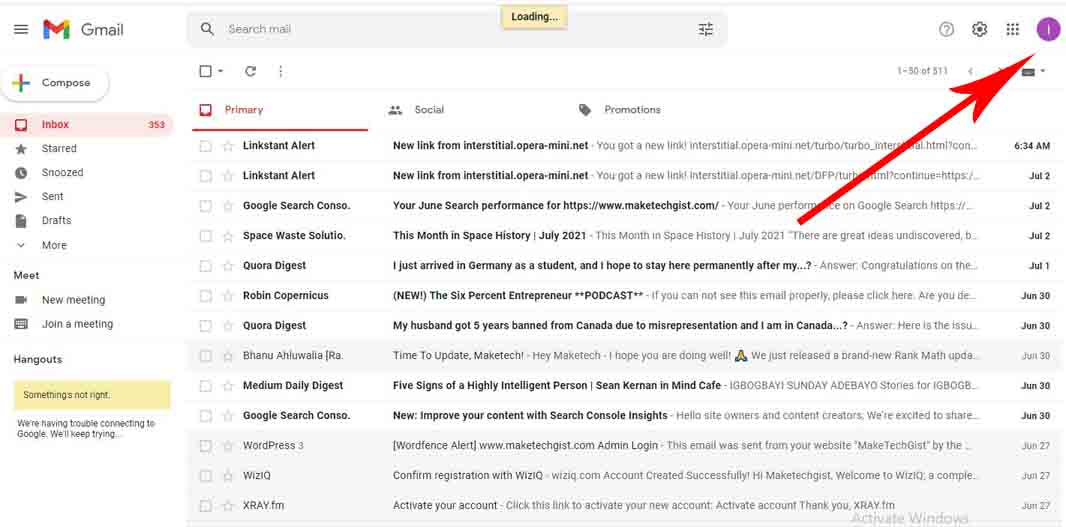Check the WordPress email checkbox

(x=205, y=446)
